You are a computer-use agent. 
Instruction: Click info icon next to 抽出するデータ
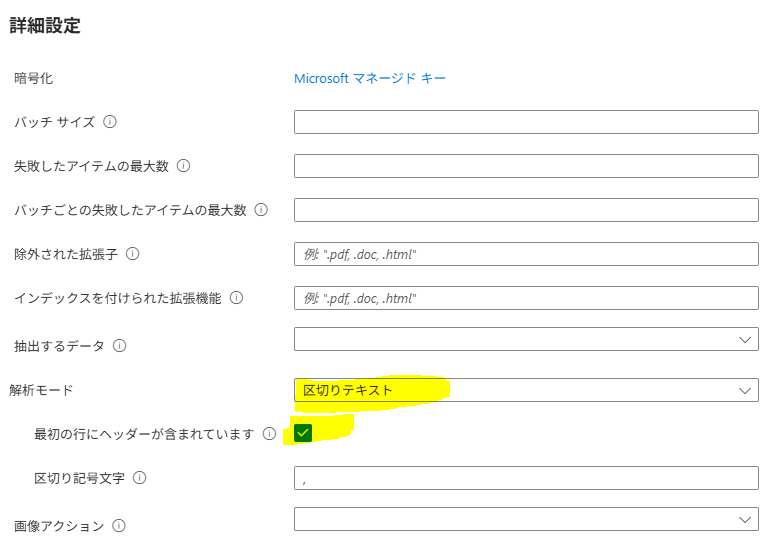tap(119, 346)
